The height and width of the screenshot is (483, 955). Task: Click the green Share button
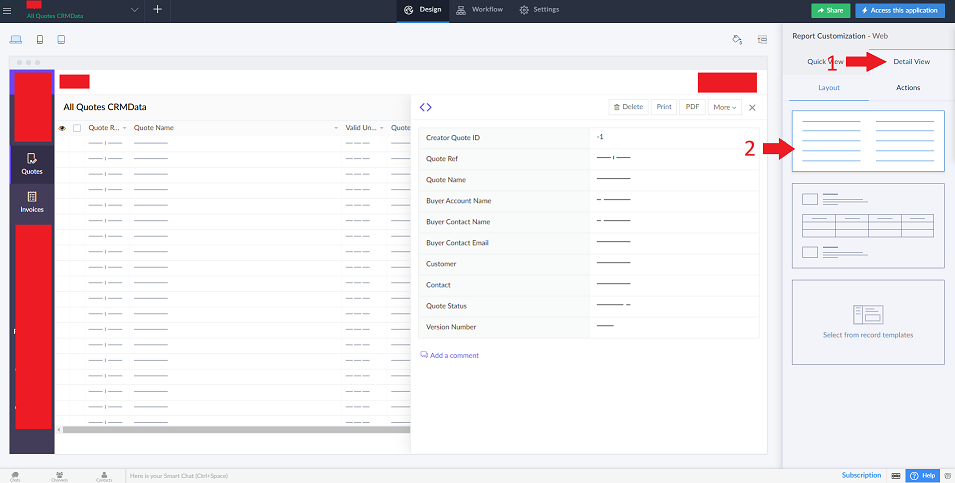pyautogui.click(x=830, y=10)
